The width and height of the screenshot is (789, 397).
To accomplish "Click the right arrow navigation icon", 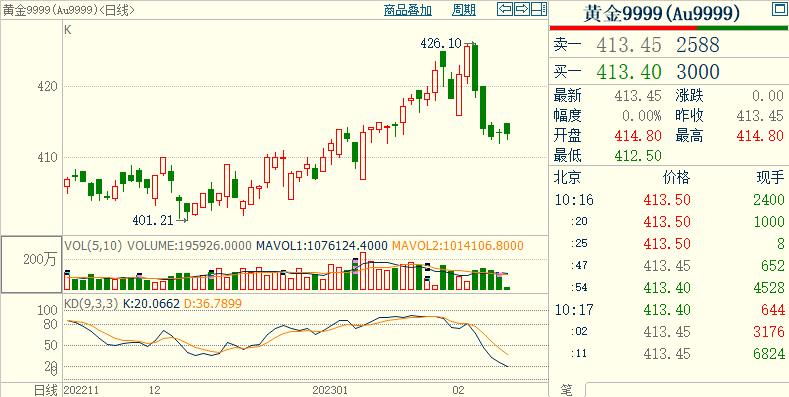I will (x=522, y=9).
